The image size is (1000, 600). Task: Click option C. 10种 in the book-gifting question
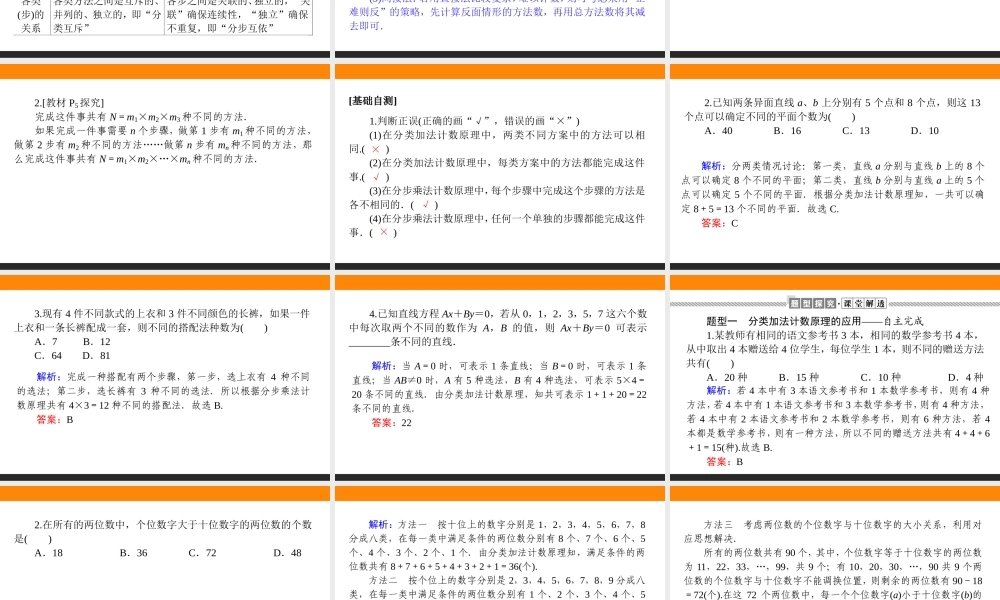pos(881,377)
